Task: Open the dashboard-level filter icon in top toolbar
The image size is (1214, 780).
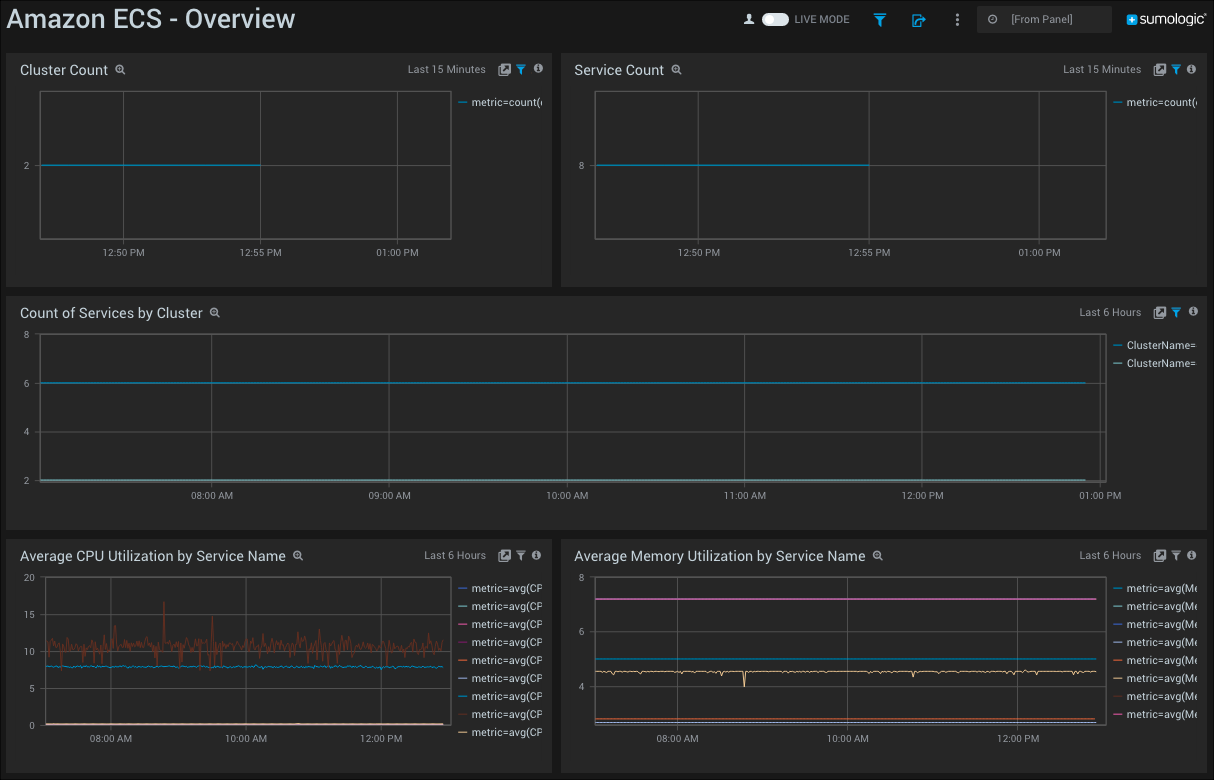Action: [x=879, y=19]
